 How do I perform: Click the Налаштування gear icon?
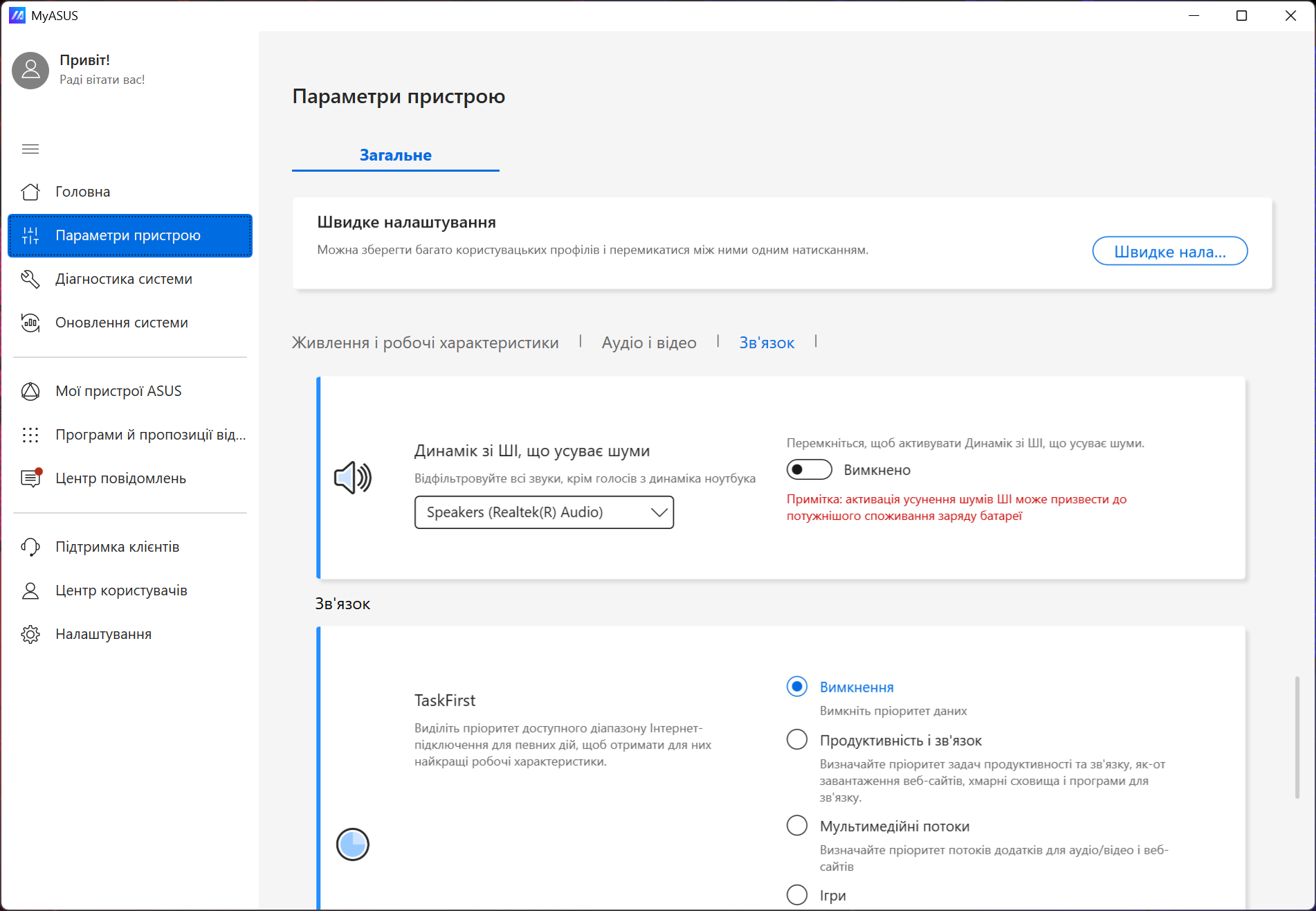(x=30, y=634)
